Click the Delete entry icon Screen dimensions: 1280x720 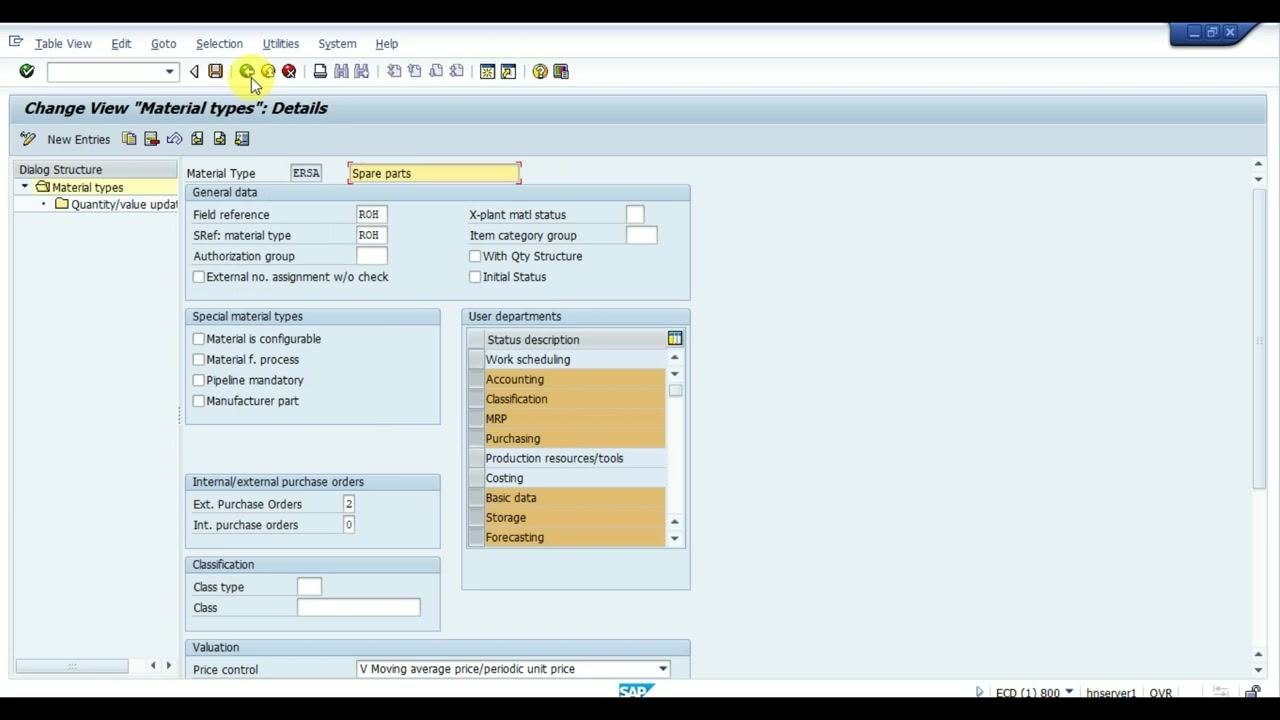(x=152, y=139)
